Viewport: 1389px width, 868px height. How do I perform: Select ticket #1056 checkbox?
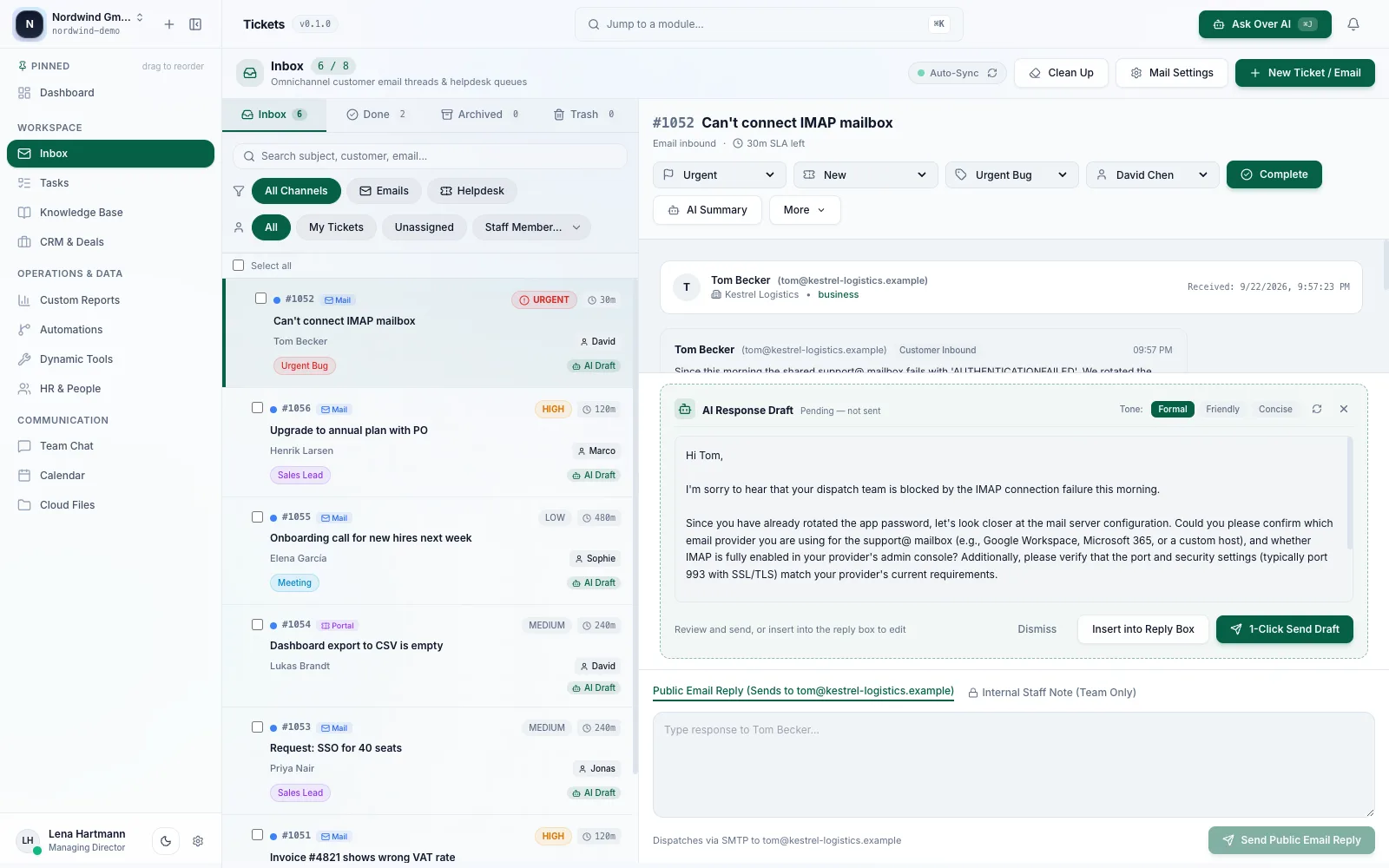click(257, 408)
